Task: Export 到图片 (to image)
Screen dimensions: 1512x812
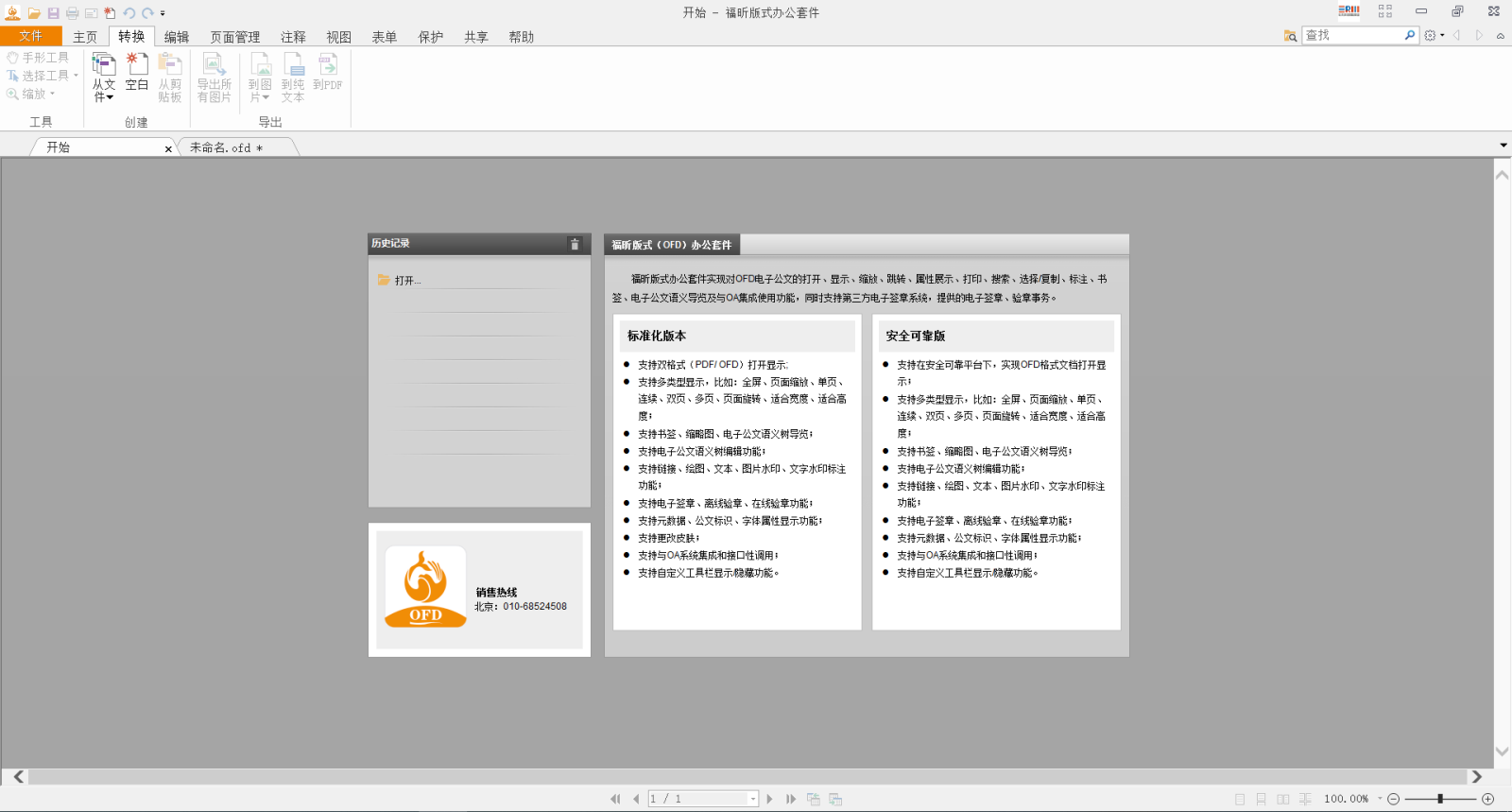Action: click(x=260, y=78)
